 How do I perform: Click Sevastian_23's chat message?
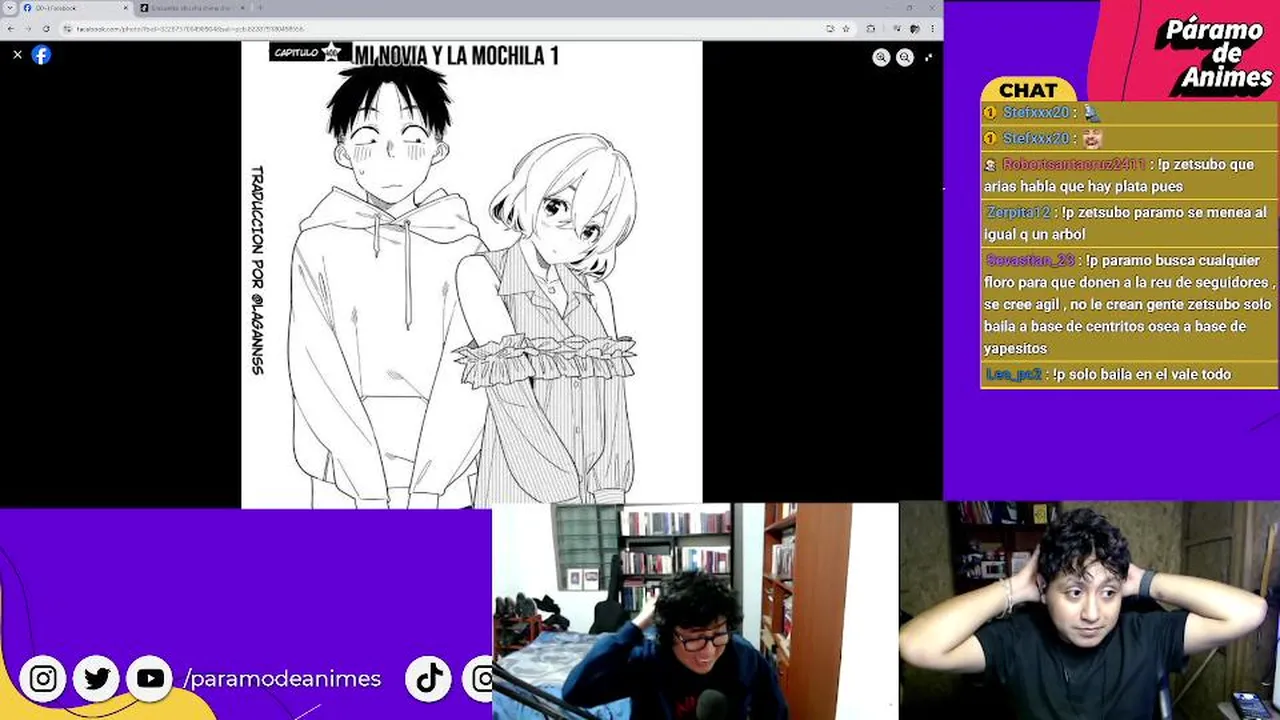[x=1129, y=304]
